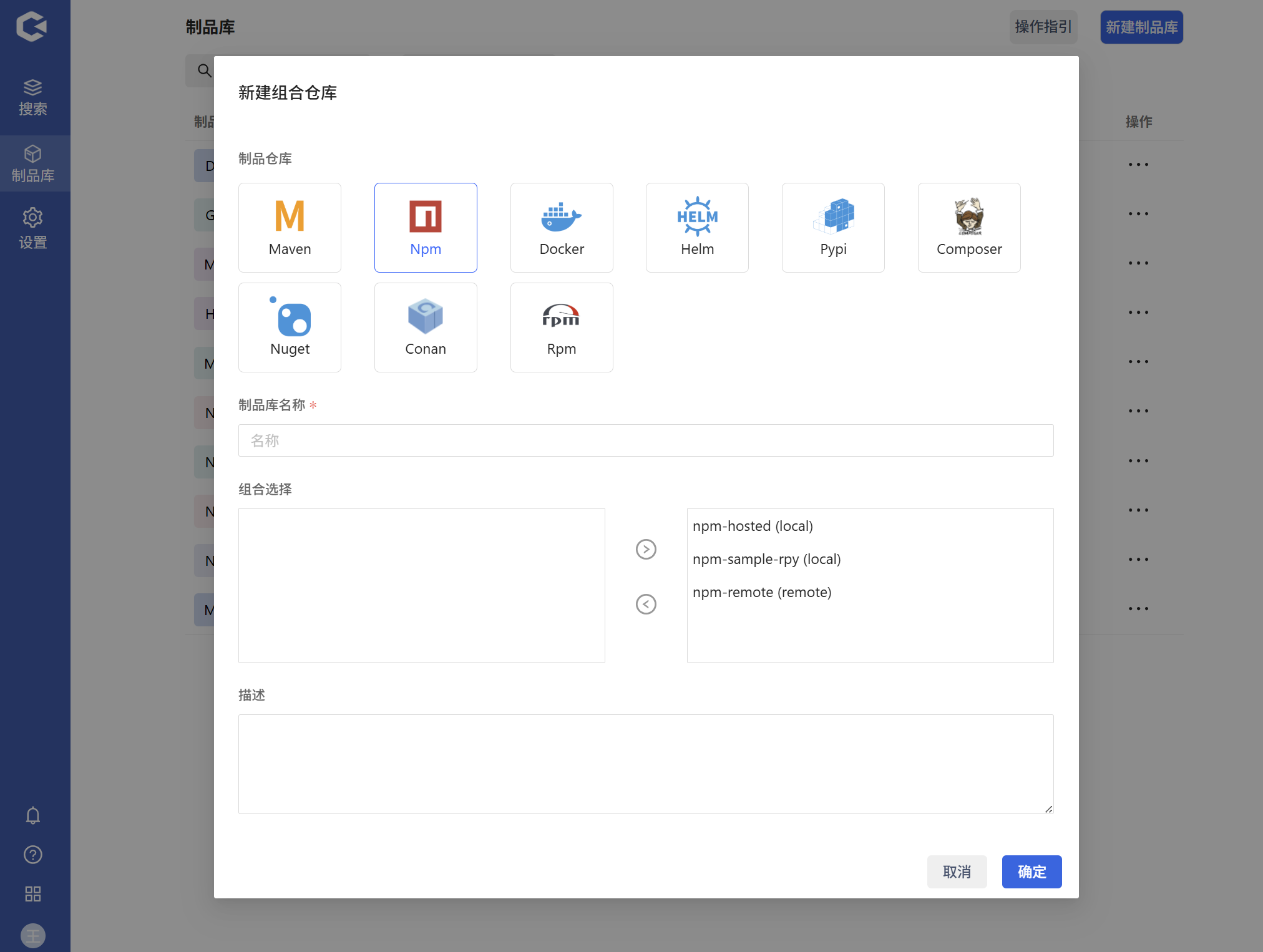This screenshot has height=952, width=1263.
Task: Click the move-right arrow in group selection
Action: pyautogui.click(x=646, y=549)
